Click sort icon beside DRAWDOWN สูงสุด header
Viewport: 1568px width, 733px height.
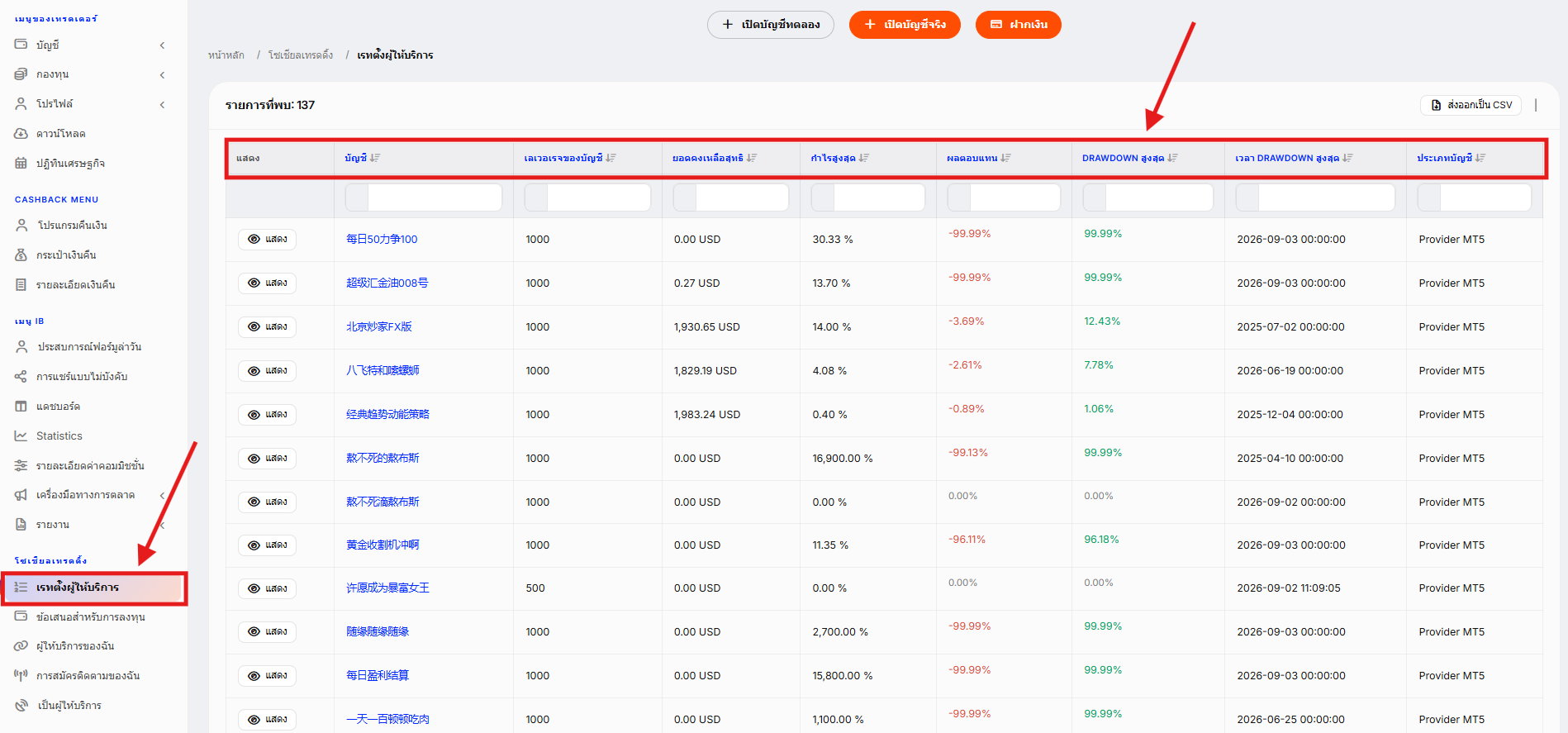pos(1172,158)
